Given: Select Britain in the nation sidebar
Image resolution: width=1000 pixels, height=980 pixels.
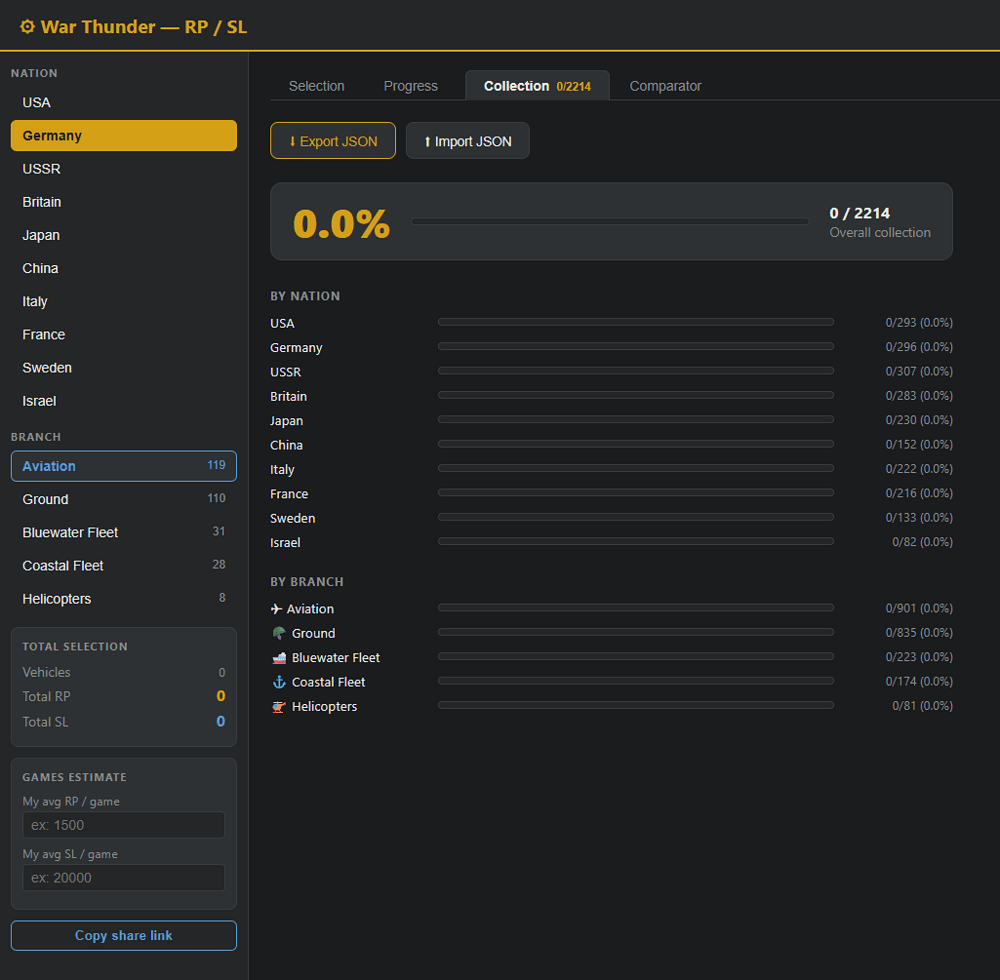Looking at the screenshot, I should click(x=124, y=202).
